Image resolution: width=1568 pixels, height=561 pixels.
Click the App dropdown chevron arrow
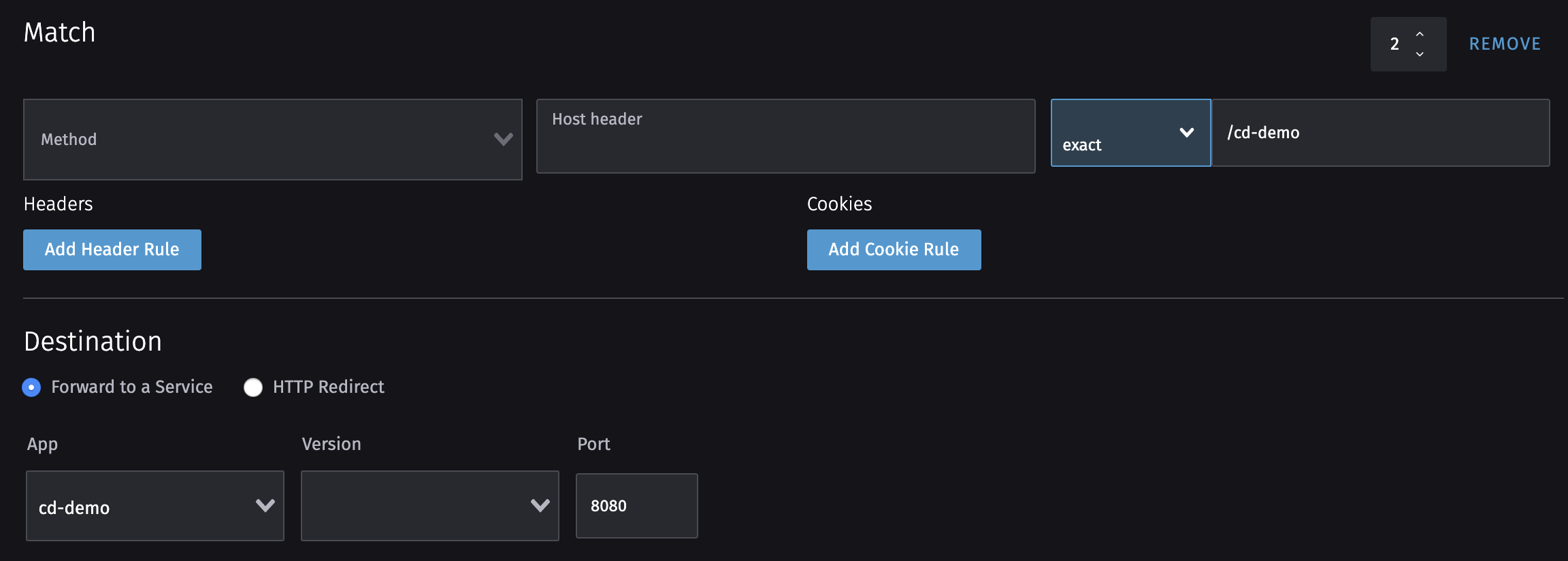tap(265, 505)
